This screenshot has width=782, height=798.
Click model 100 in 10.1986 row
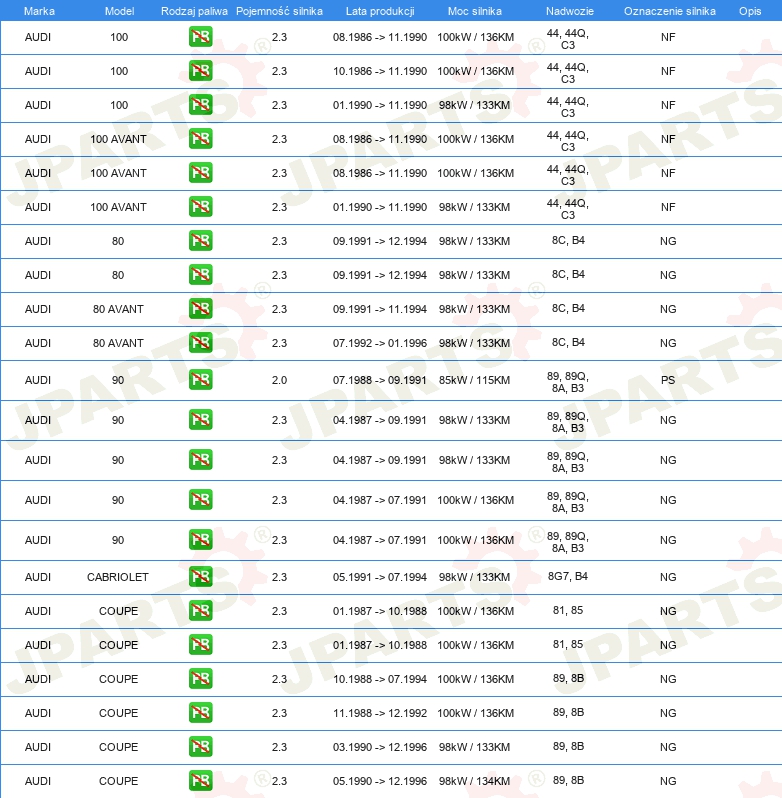(119, 71)
